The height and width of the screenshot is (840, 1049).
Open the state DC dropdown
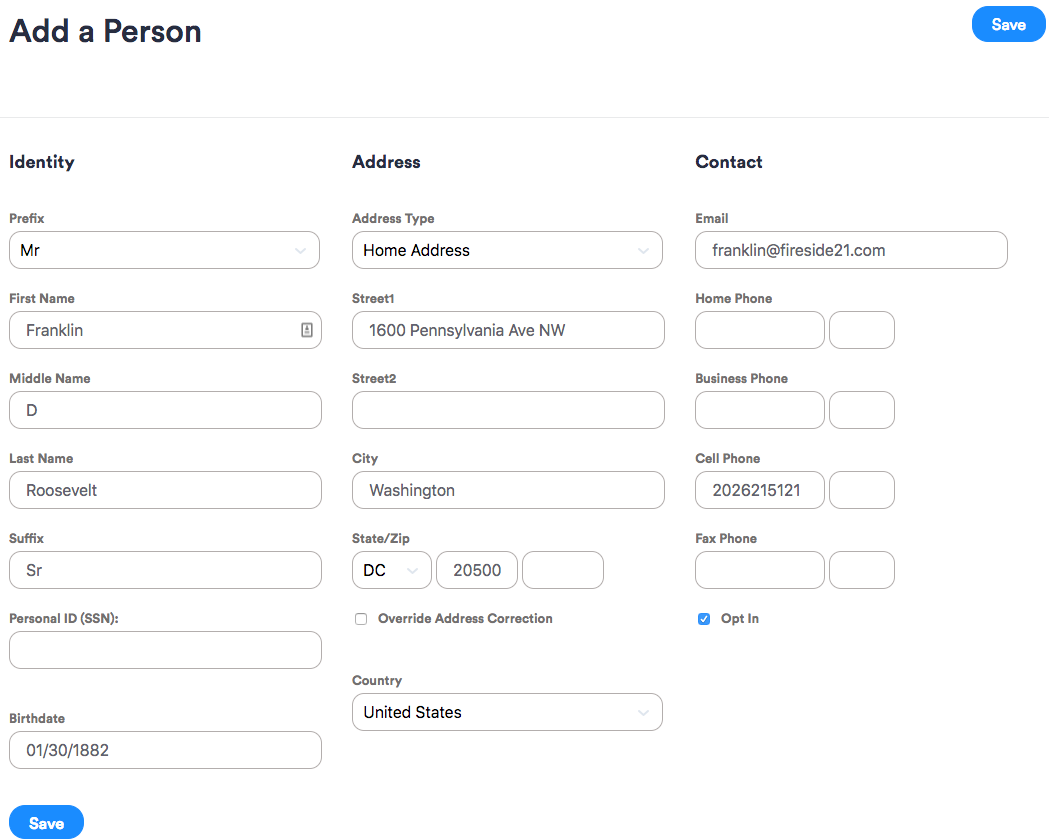tap(391, 570)
